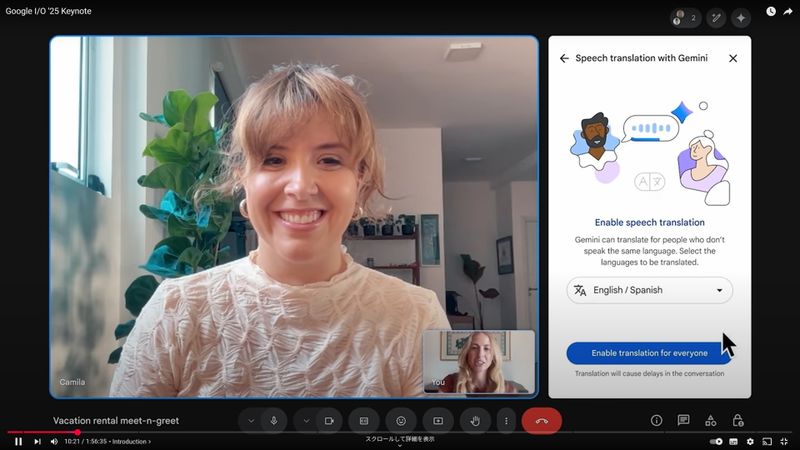Turn on captions in Meet toolbar

pos(364,421)
